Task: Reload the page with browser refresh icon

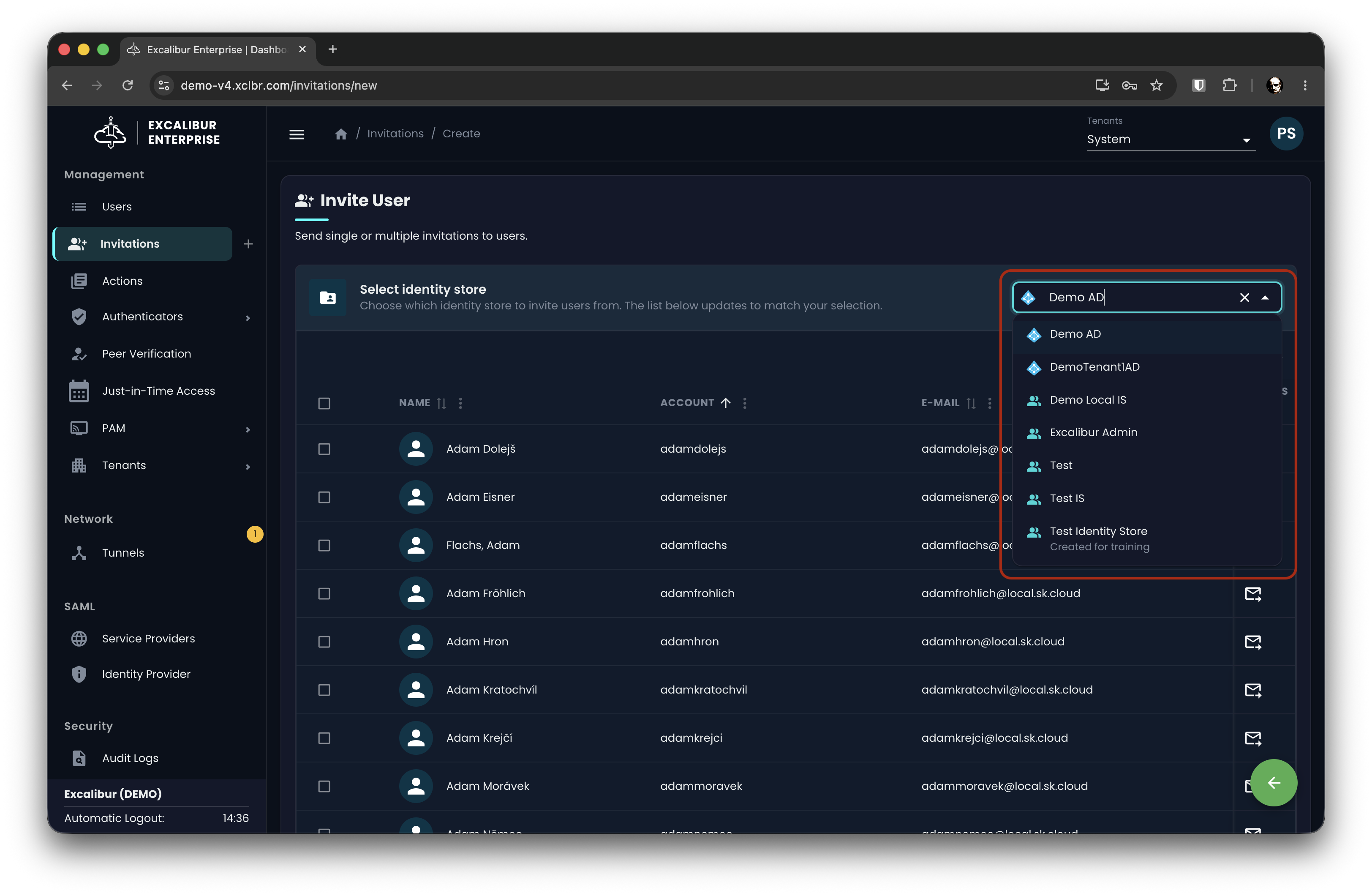Action: pyautogui.click(x=128, y=85)
